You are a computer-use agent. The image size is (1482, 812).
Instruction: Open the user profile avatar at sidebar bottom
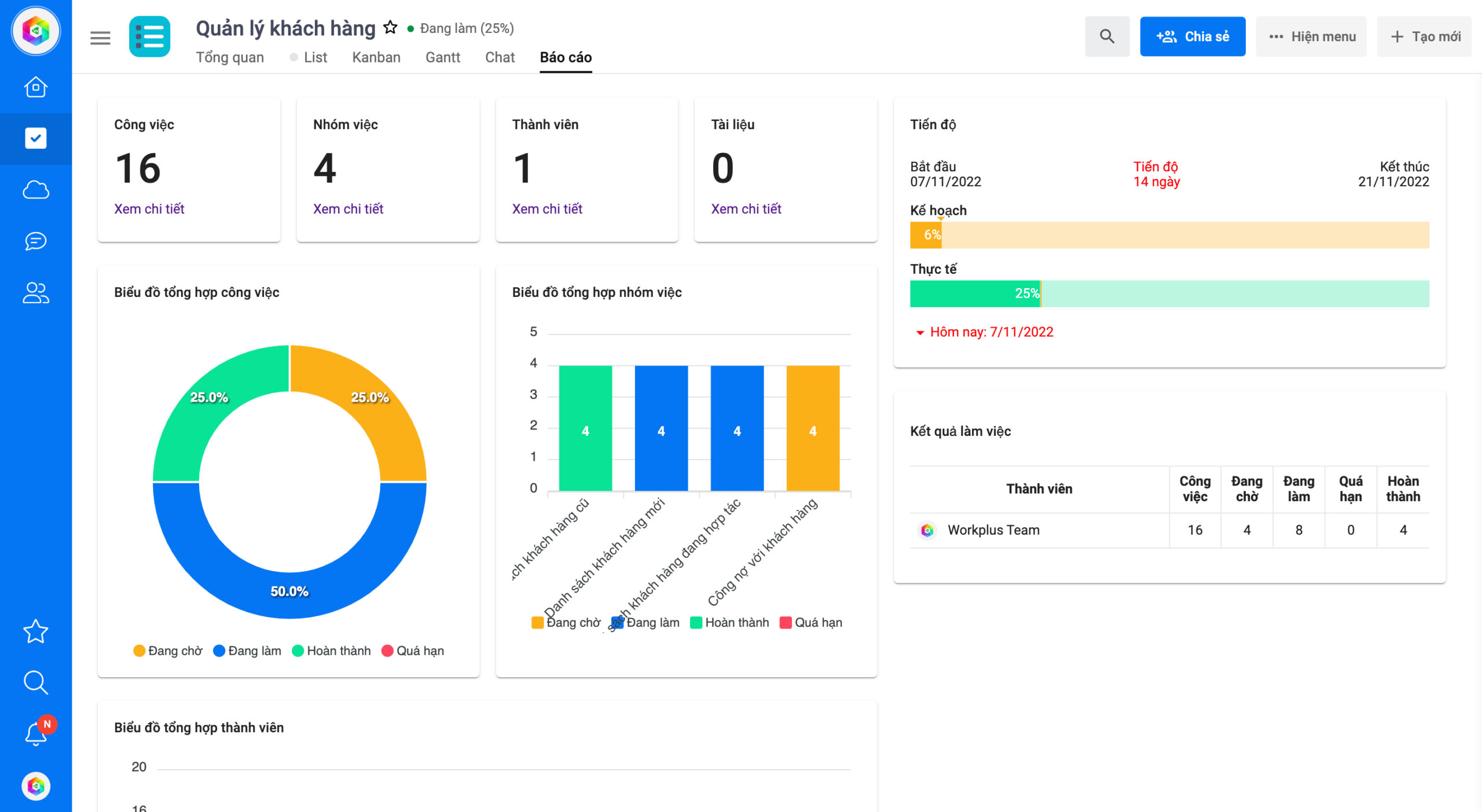click(36, 786)
